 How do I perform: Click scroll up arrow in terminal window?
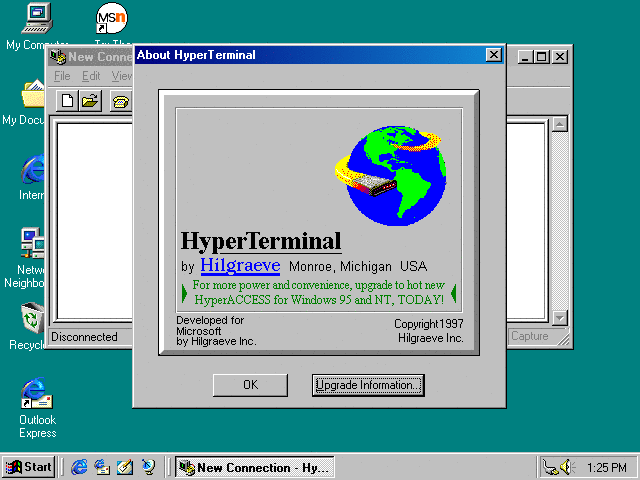coord(560,124)
